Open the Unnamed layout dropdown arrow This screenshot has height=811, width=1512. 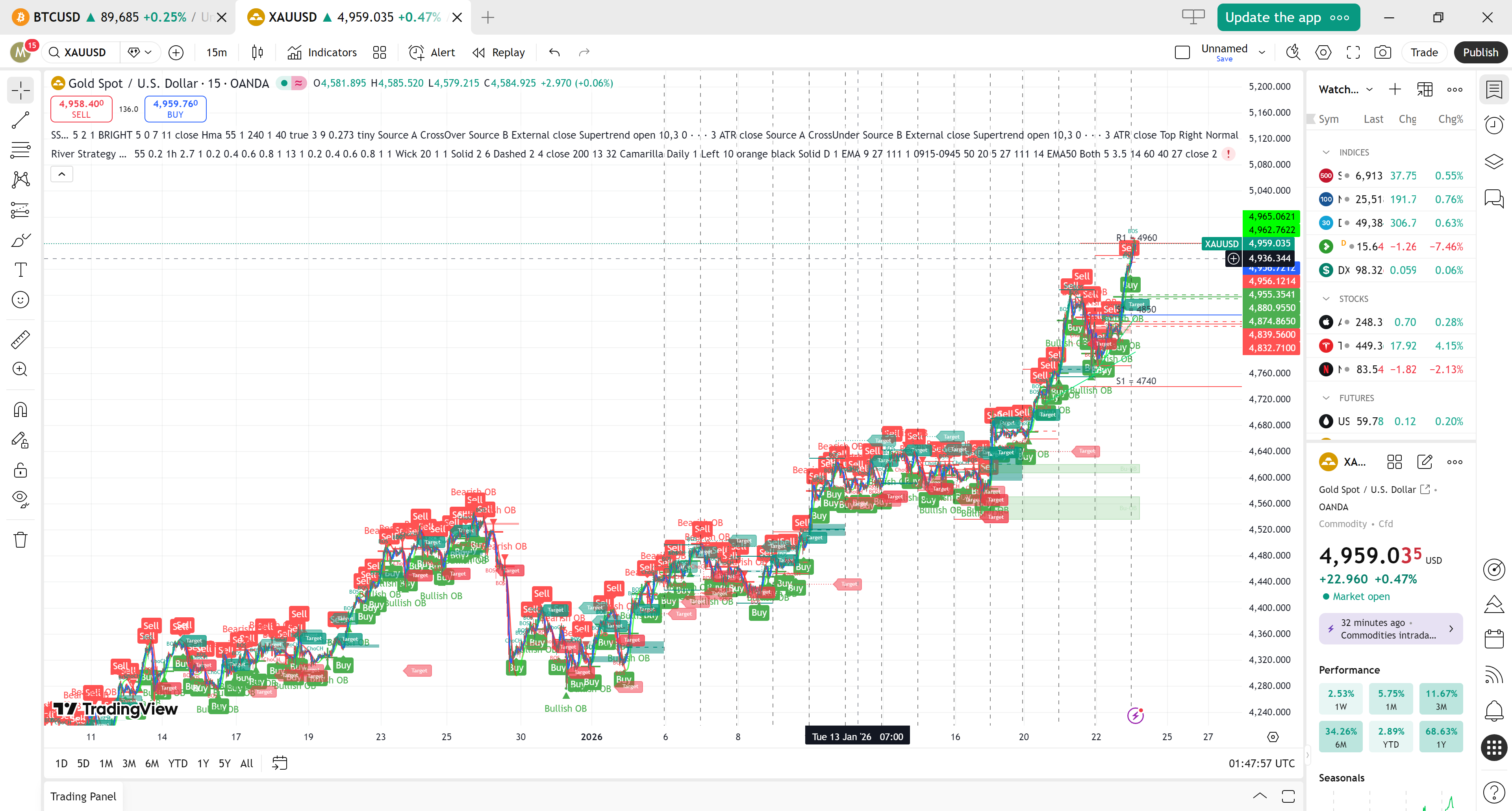(1262, 52)
